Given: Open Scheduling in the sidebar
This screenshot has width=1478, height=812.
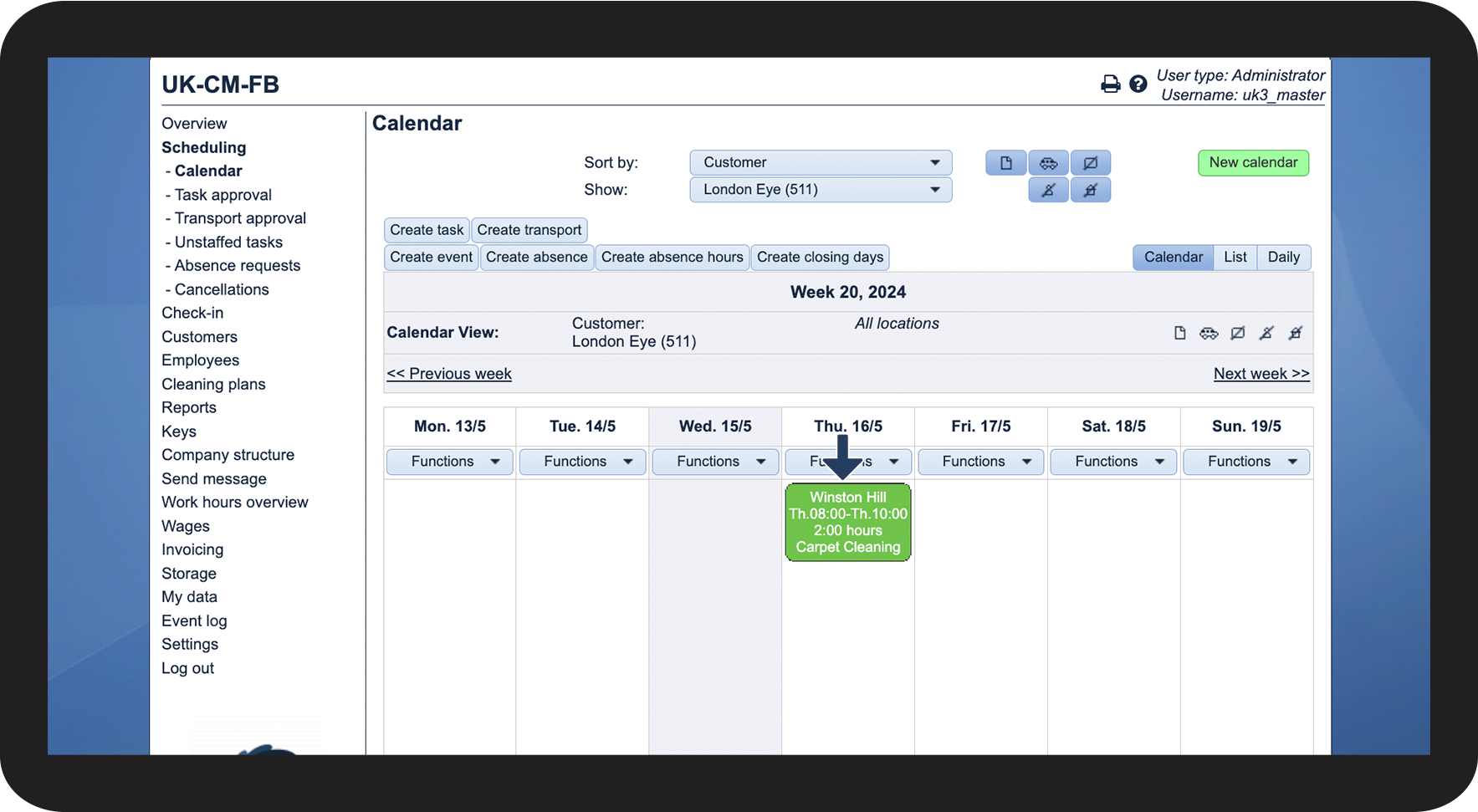Looking at the screenshot, I should [204, 147].
